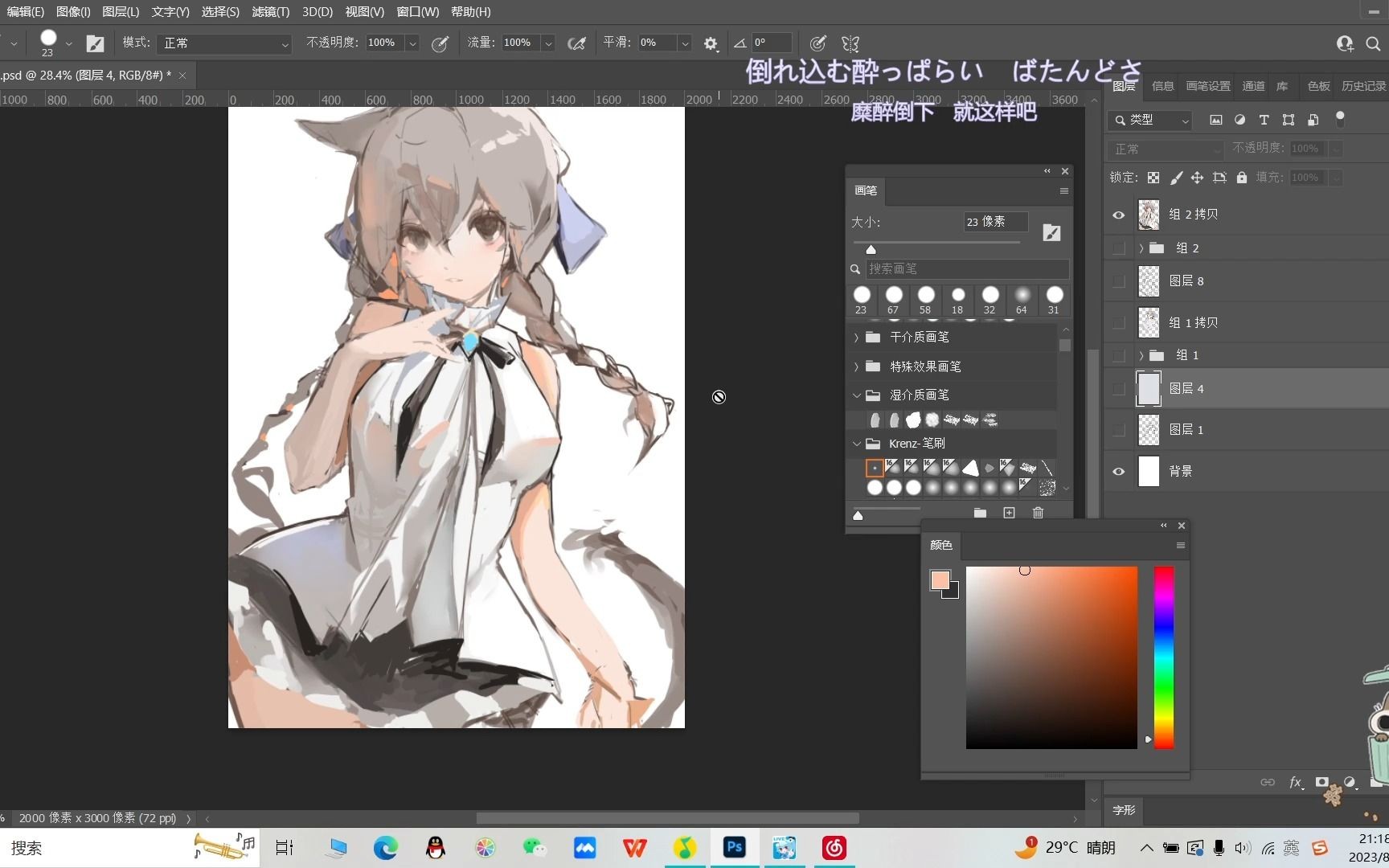The height and width of the screenshot is (868, 1389).
Task: Show the 图层 1 layer
Action: click(1118, 430)
